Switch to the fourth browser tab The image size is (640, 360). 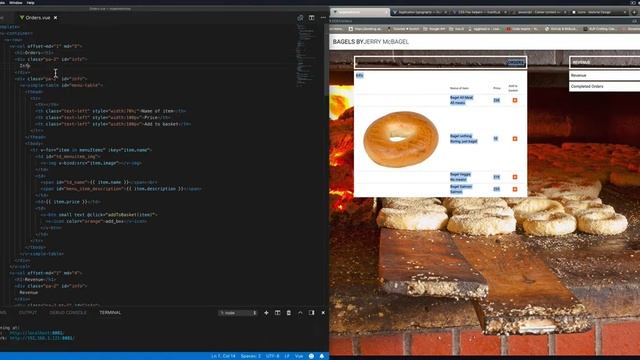pos(540,12)
